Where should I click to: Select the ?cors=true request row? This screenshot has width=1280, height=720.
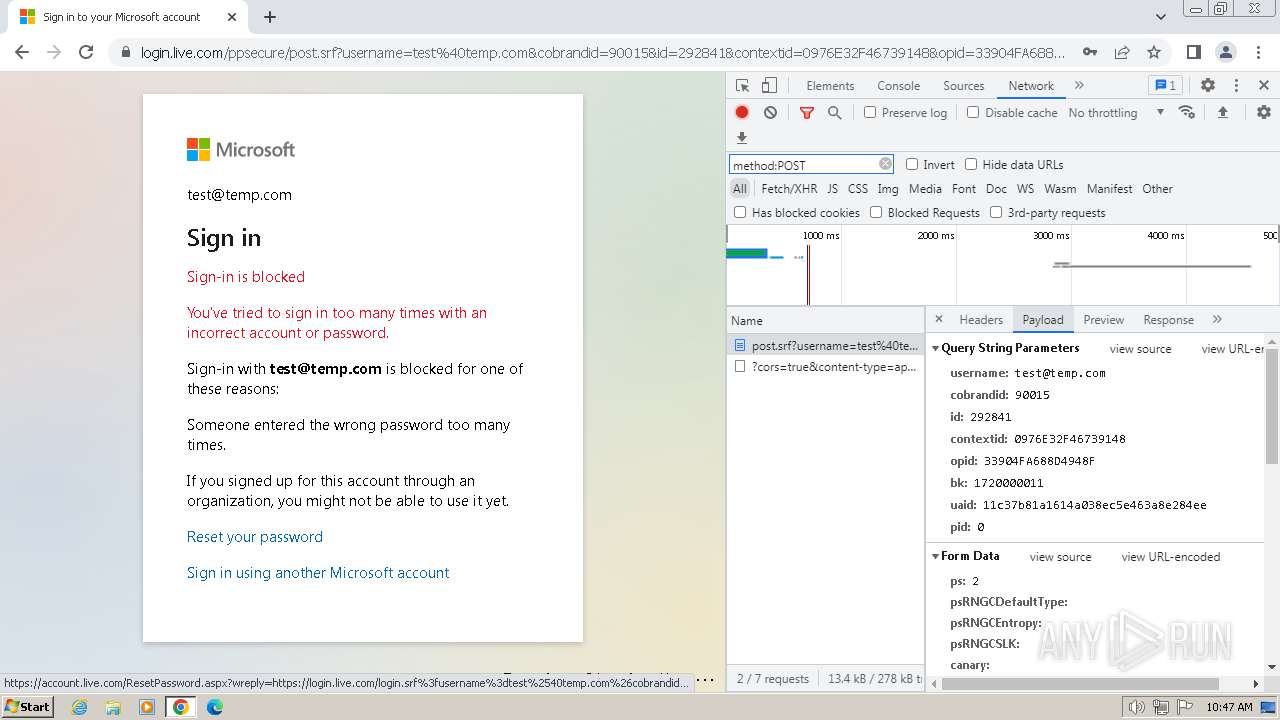826,367
